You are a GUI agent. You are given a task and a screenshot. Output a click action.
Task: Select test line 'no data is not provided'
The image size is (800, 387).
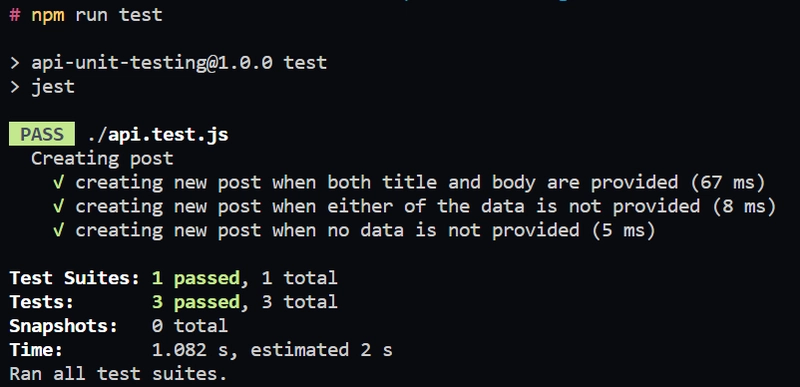[365, 230]
